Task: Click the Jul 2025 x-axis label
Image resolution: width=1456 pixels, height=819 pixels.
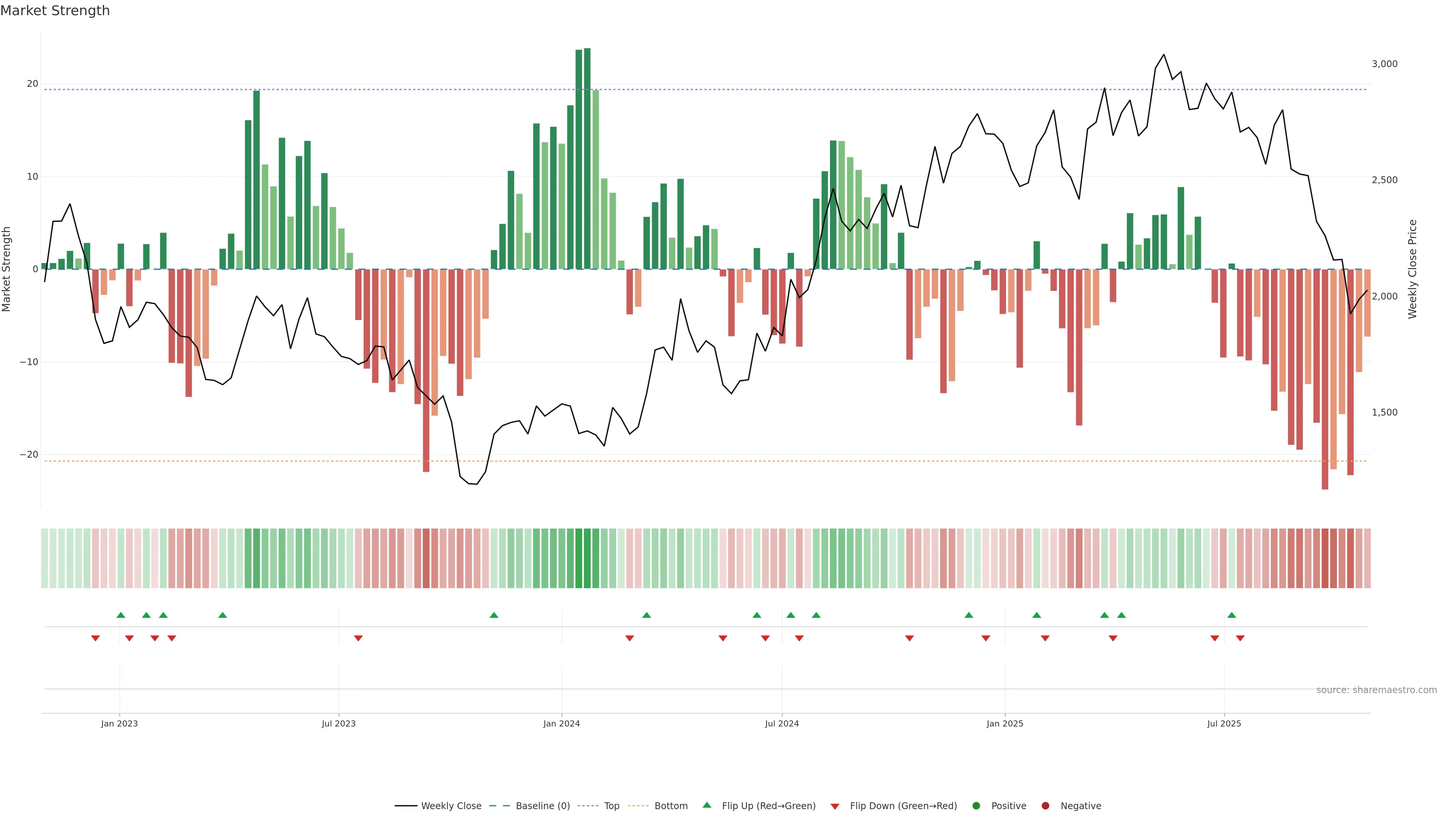Action: point(1224,723)
